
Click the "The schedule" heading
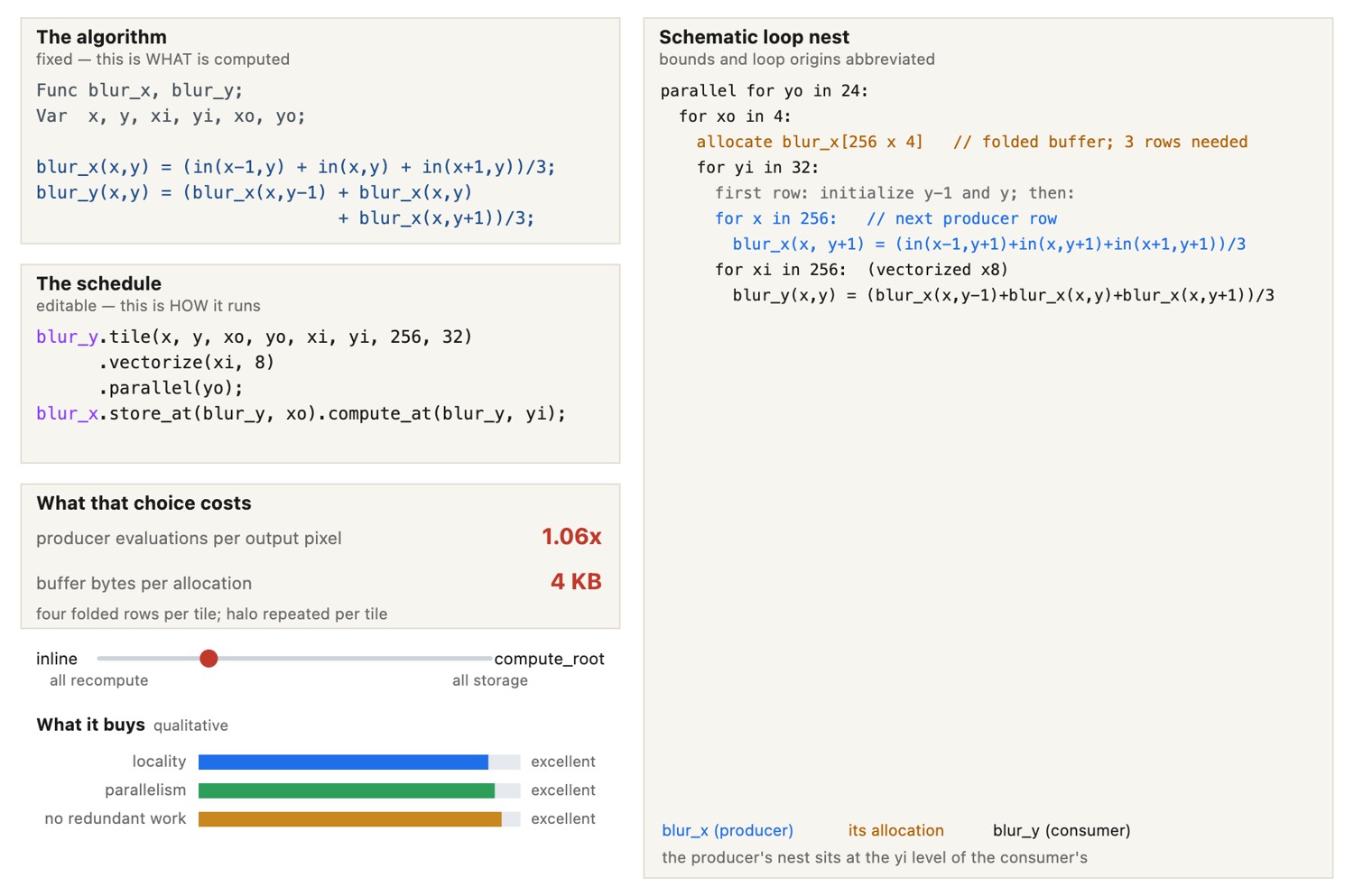pos(99,283)
